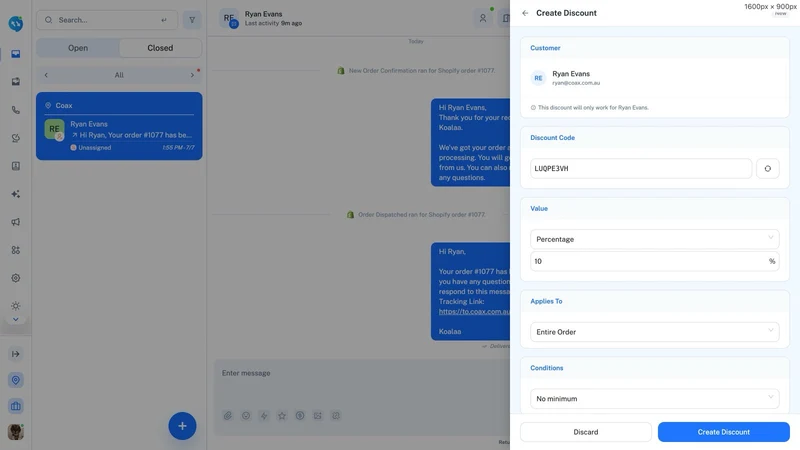Click the collapse-panel arrow icon in sidebar
800x450 pixels.
(x=16, y=354)
